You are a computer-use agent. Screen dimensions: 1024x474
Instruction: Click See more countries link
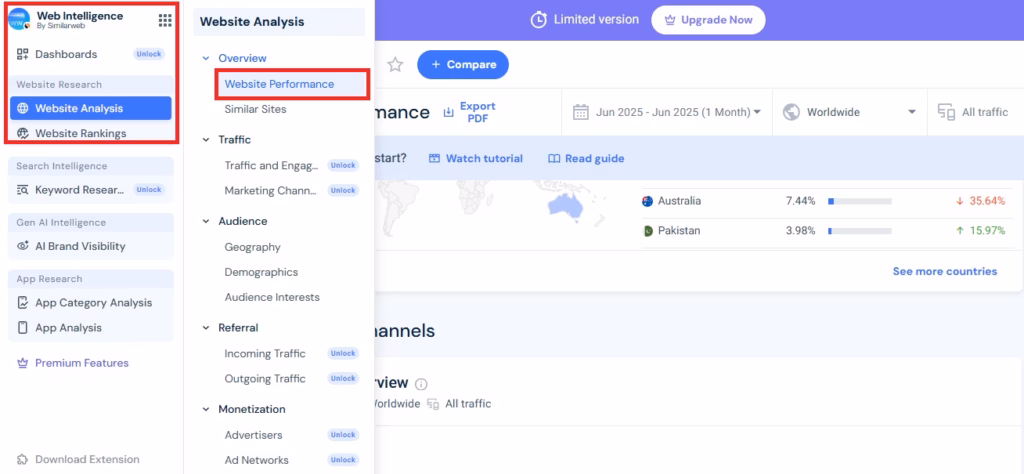click(x=944, y=271)
